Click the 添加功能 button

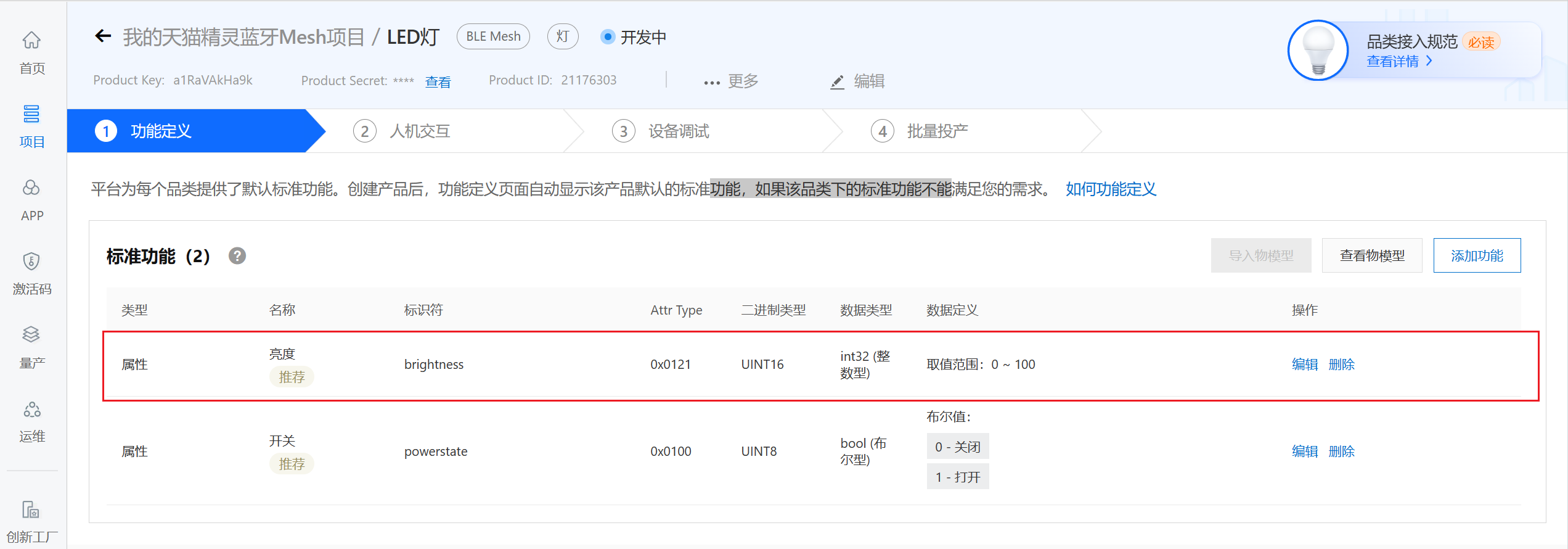[x=1477, y=255]
